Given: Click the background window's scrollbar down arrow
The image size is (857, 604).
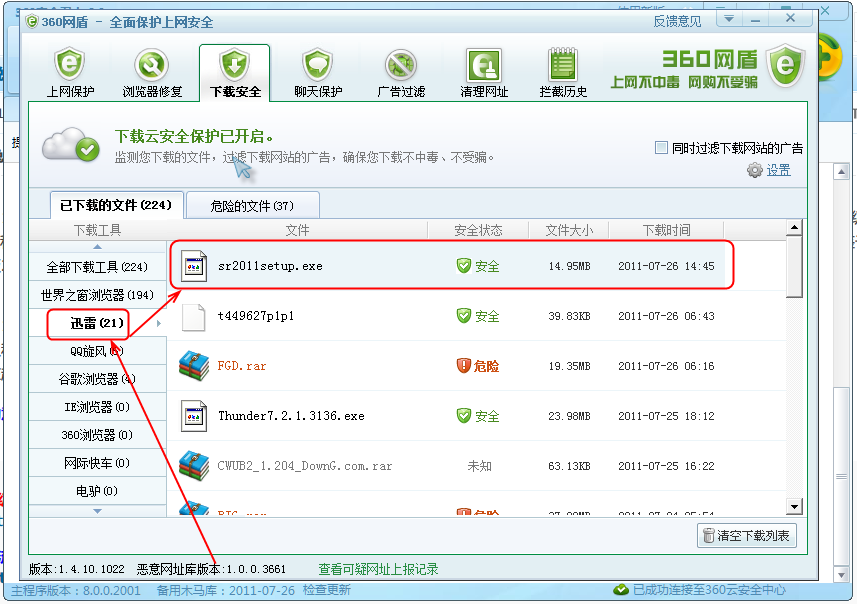Looking at the screenshot, I should click(x=842, y=574).
